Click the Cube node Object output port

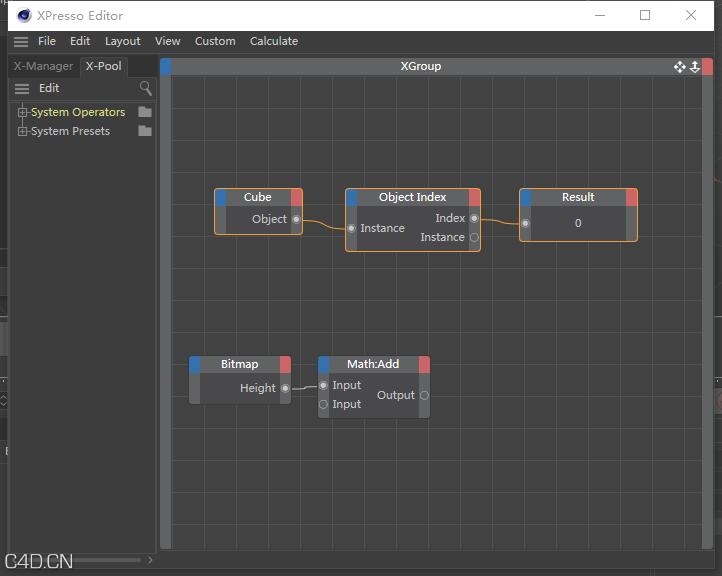297,219
